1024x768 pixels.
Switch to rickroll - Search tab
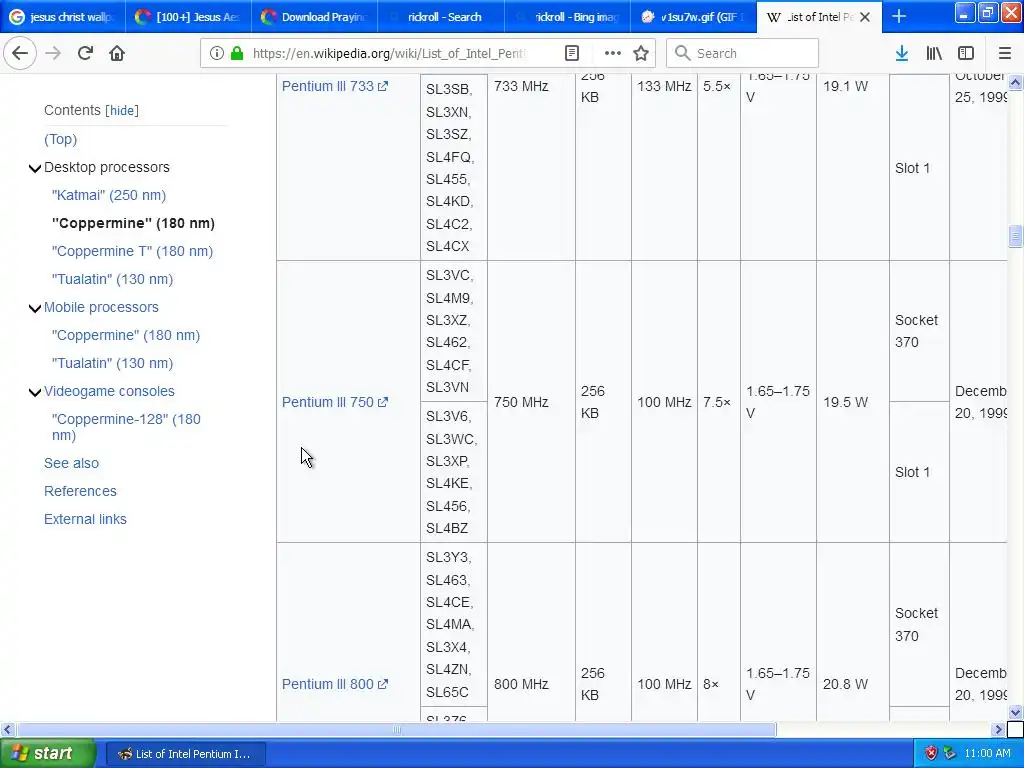tap(441, 17)
